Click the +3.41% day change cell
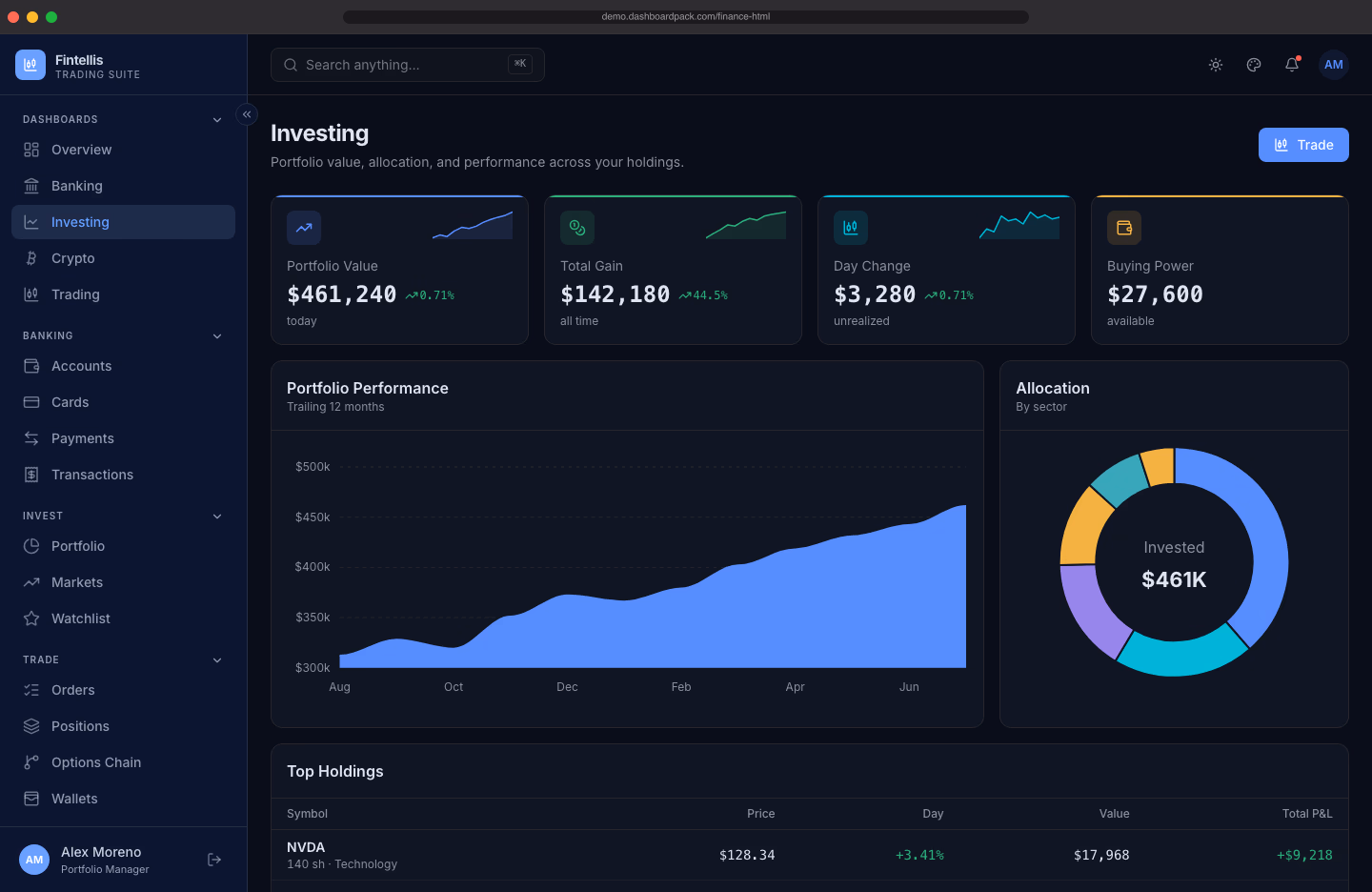 [x=919, y=855]
